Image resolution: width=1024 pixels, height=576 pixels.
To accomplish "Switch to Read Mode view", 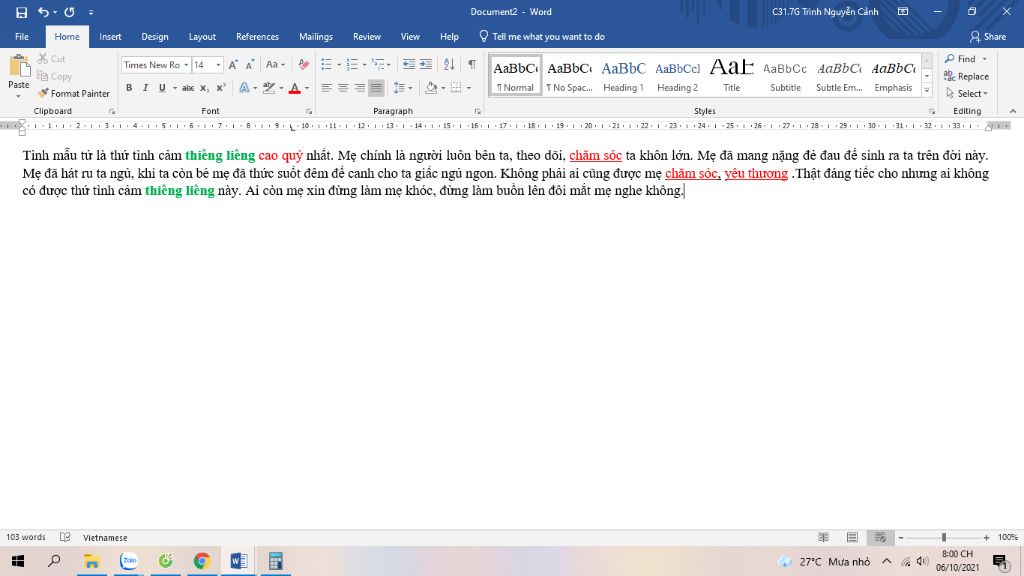I will pyautogui.click(x=824, y=537).
